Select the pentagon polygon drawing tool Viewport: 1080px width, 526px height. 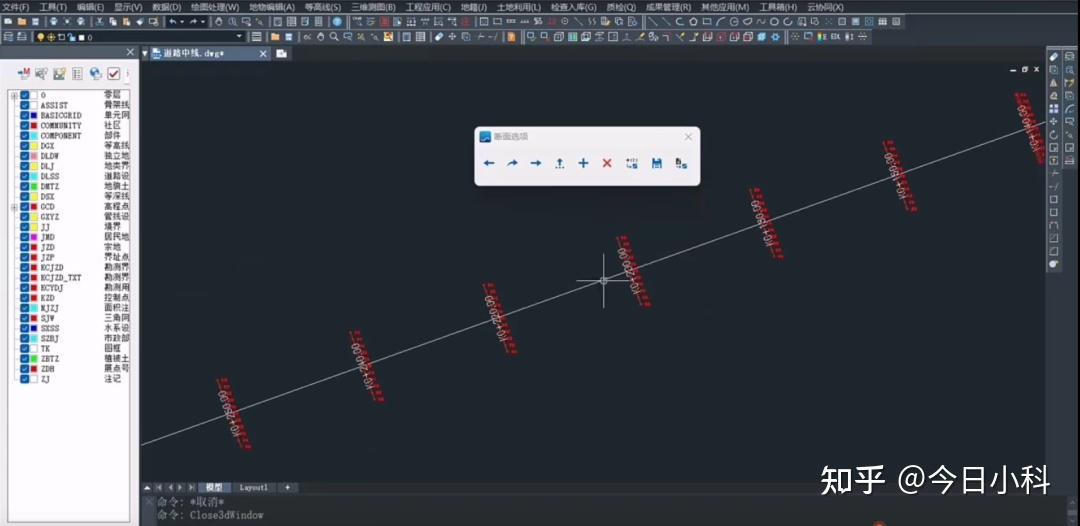pos(694,22)
